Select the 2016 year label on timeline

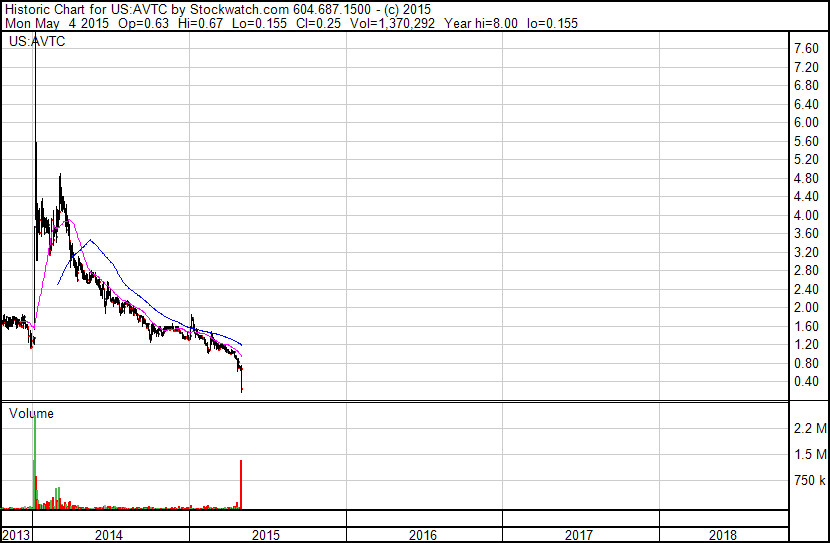click(423, 535)
